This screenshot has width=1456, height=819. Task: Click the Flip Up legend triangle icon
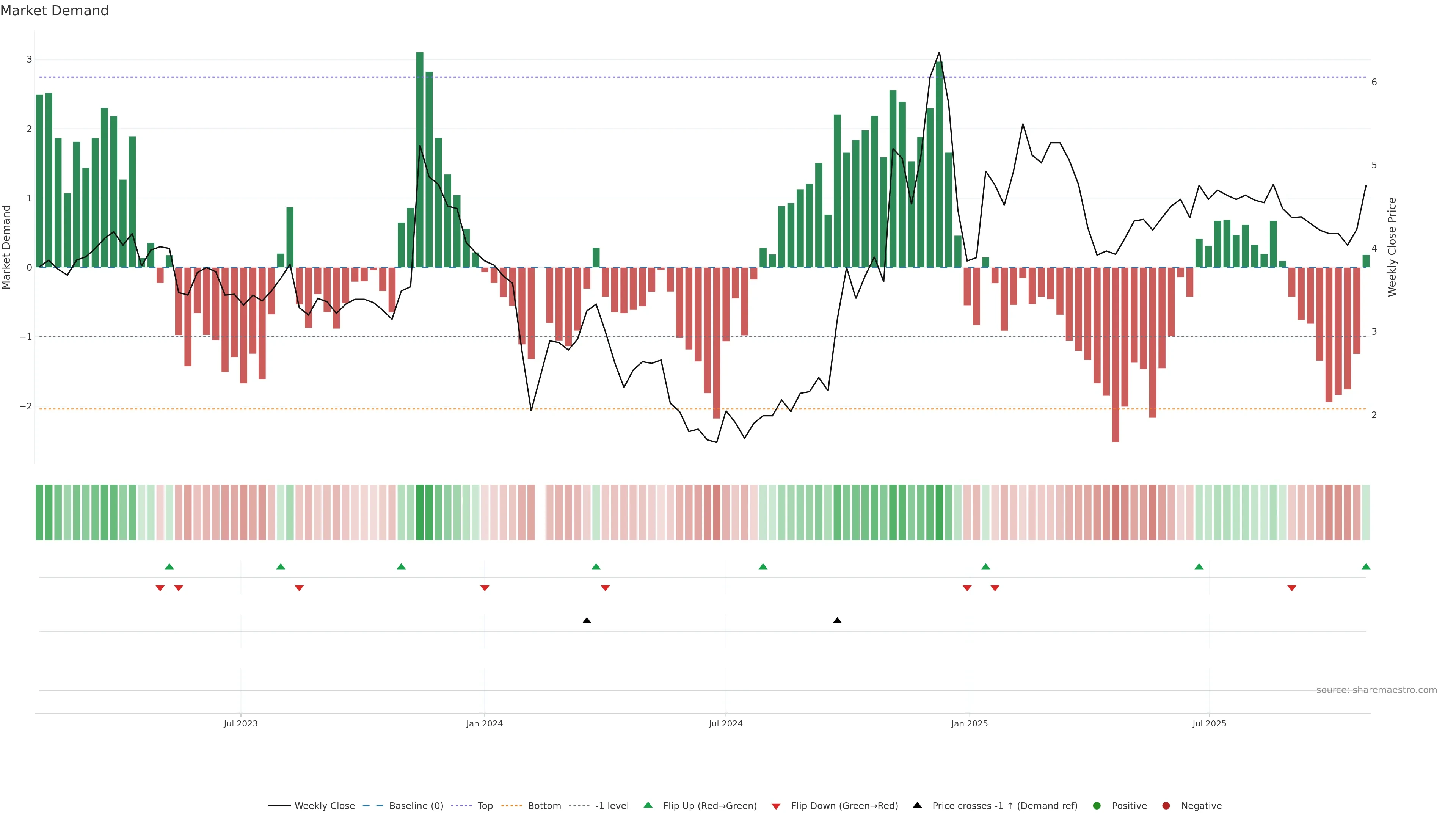coord(648,805)
